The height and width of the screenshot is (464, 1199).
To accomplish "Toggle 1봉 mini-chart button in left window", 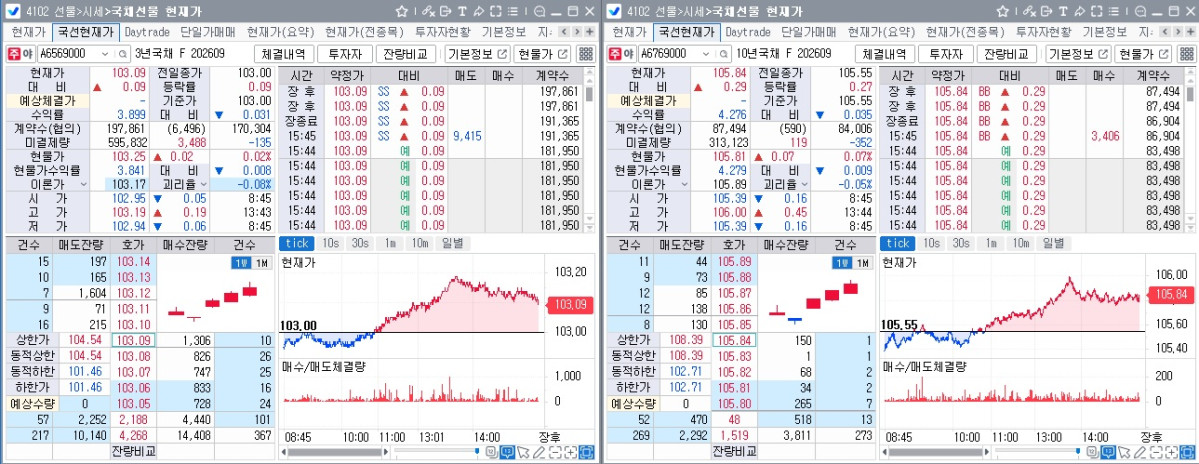I will coord(241,263).
